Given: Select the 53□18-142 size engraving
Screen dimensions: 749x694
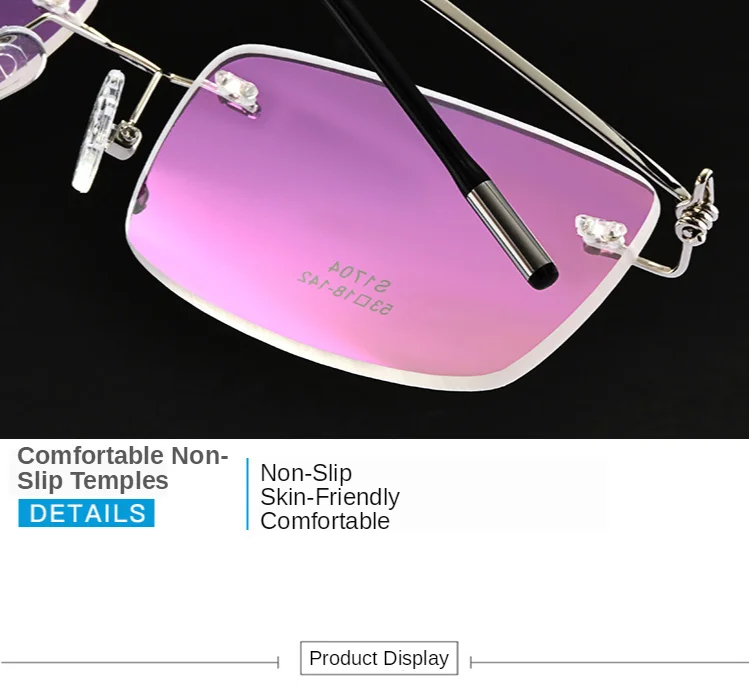Looking at the screenshot, I should (345, 294).
